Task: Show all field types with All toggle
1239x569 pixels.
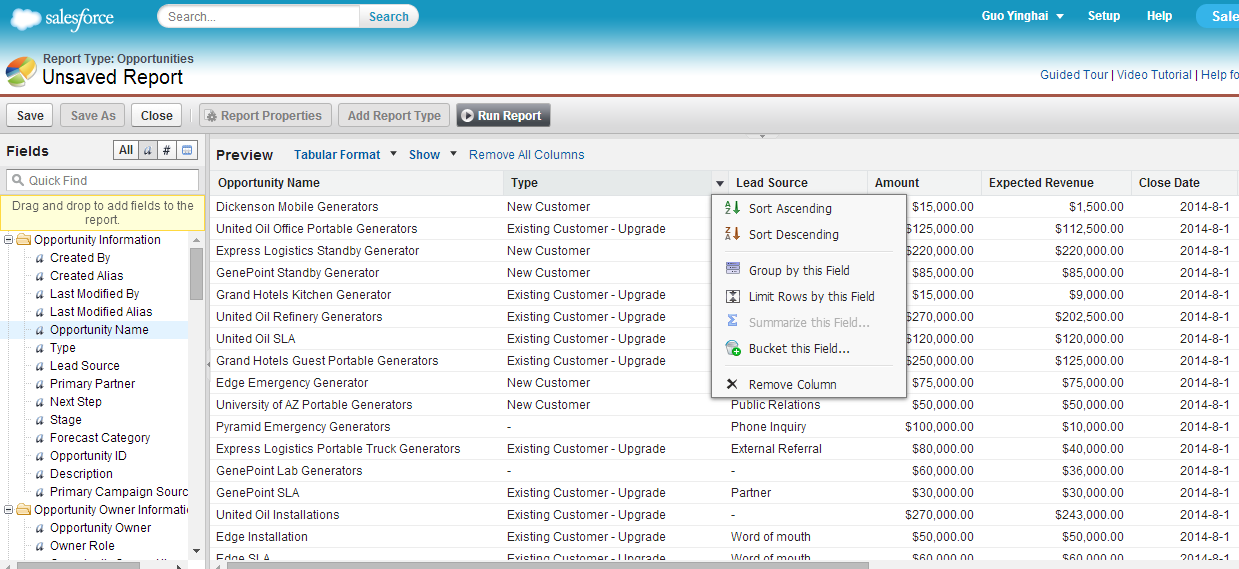Action: pos(125,151)
